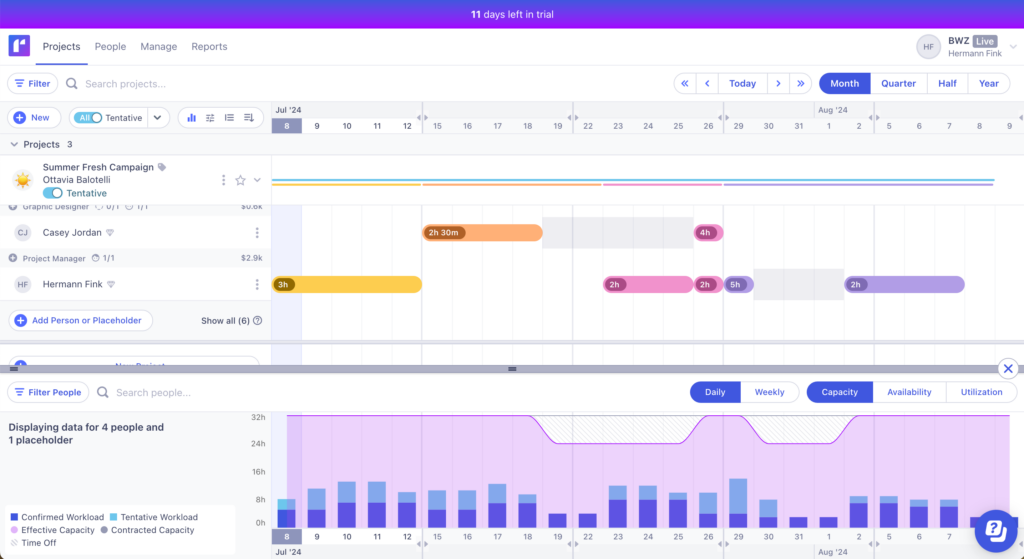
Task: Select the Year timeline view
Action: click(989, 84)
